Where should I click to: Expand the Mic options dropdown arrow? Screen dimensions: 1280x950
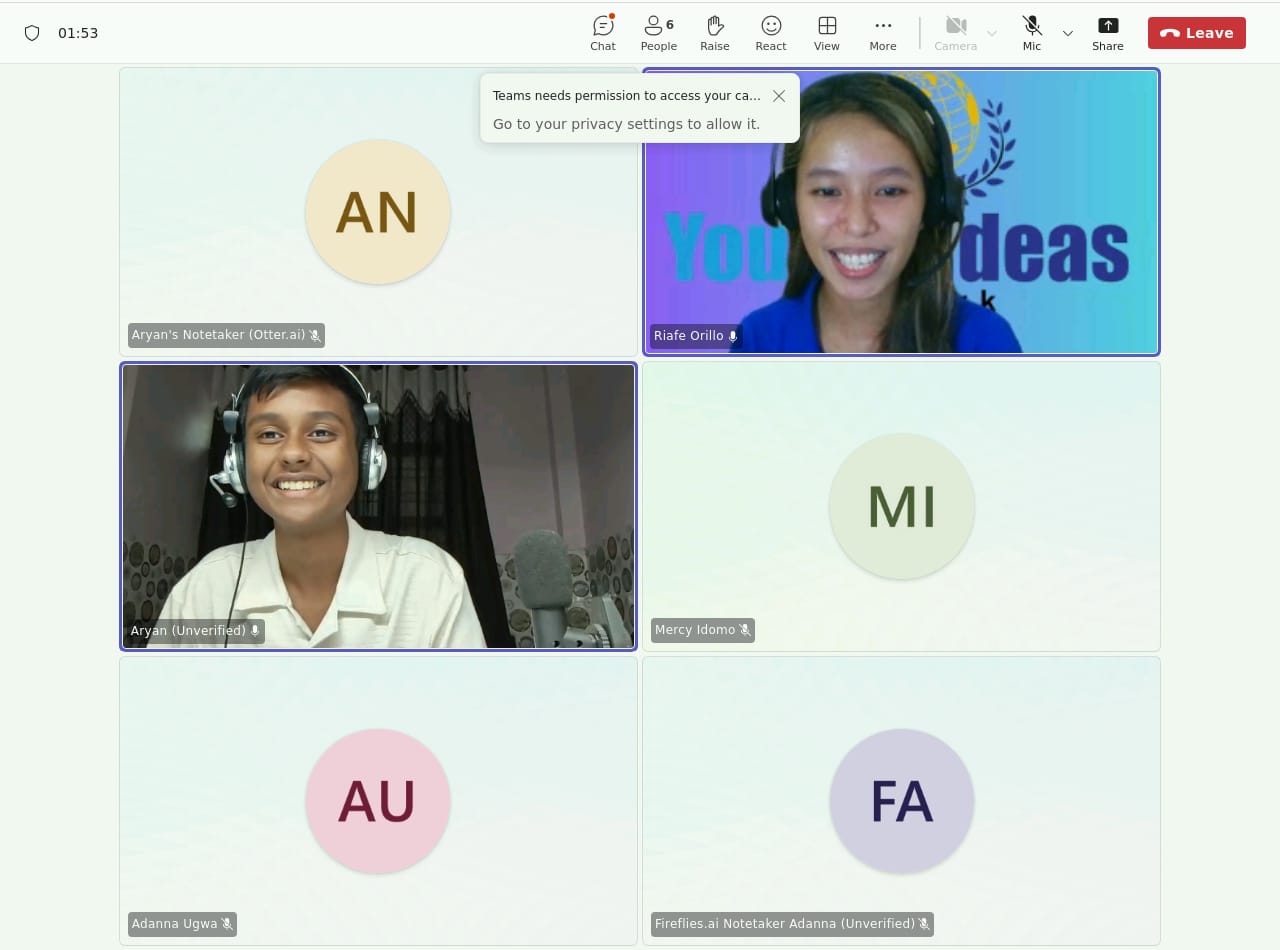tap(1068, 33)
